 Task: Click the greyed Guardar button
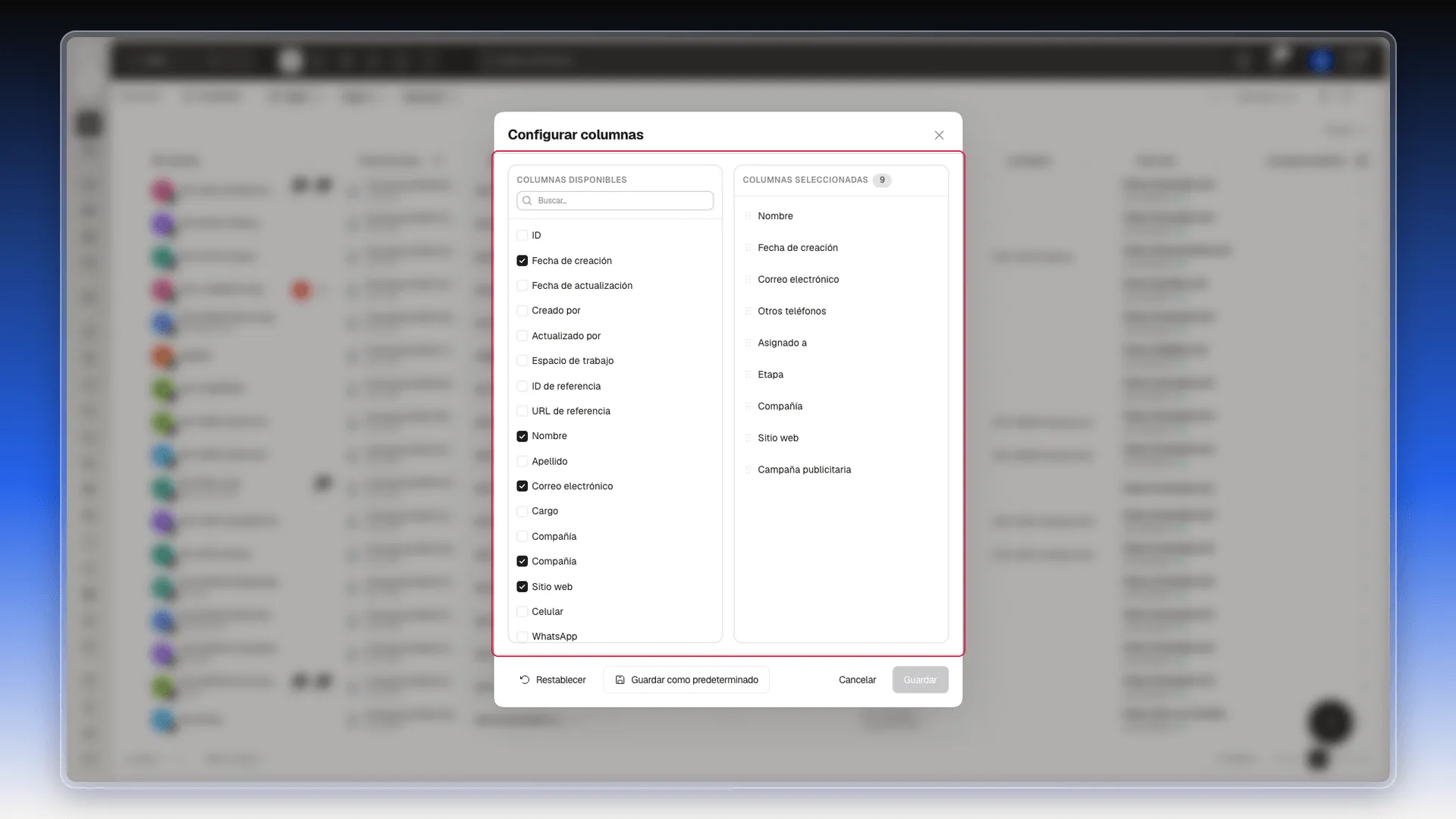pos(920,680)
